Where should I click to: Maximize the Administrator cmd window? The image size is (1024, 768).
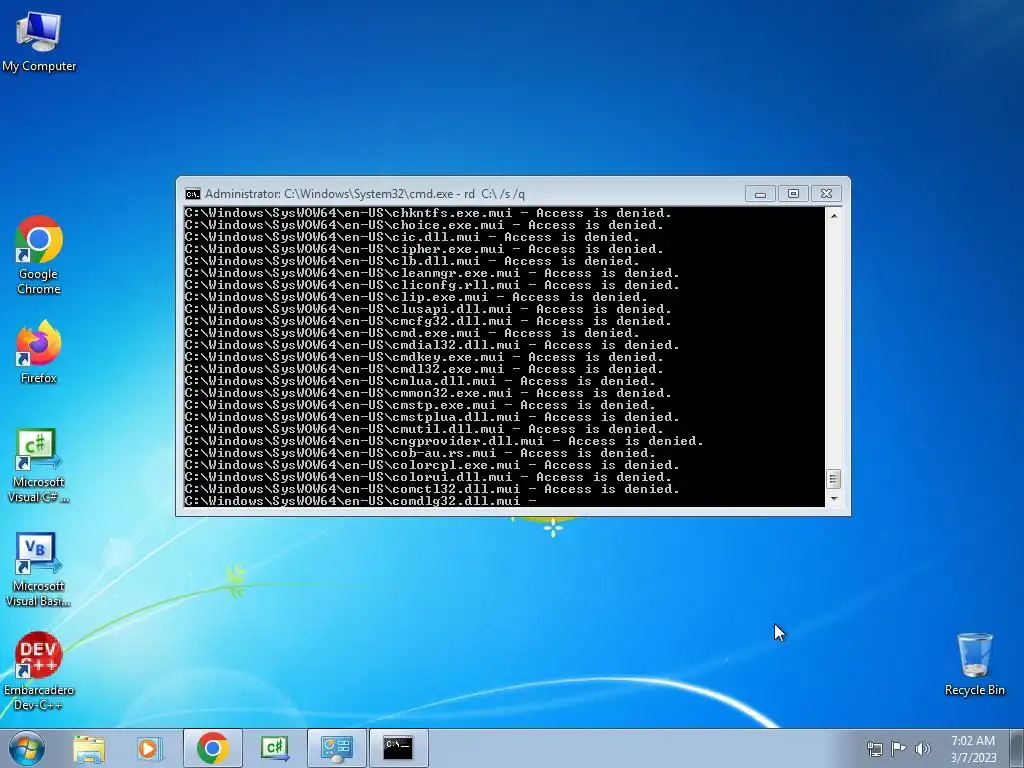coord(793,194)
